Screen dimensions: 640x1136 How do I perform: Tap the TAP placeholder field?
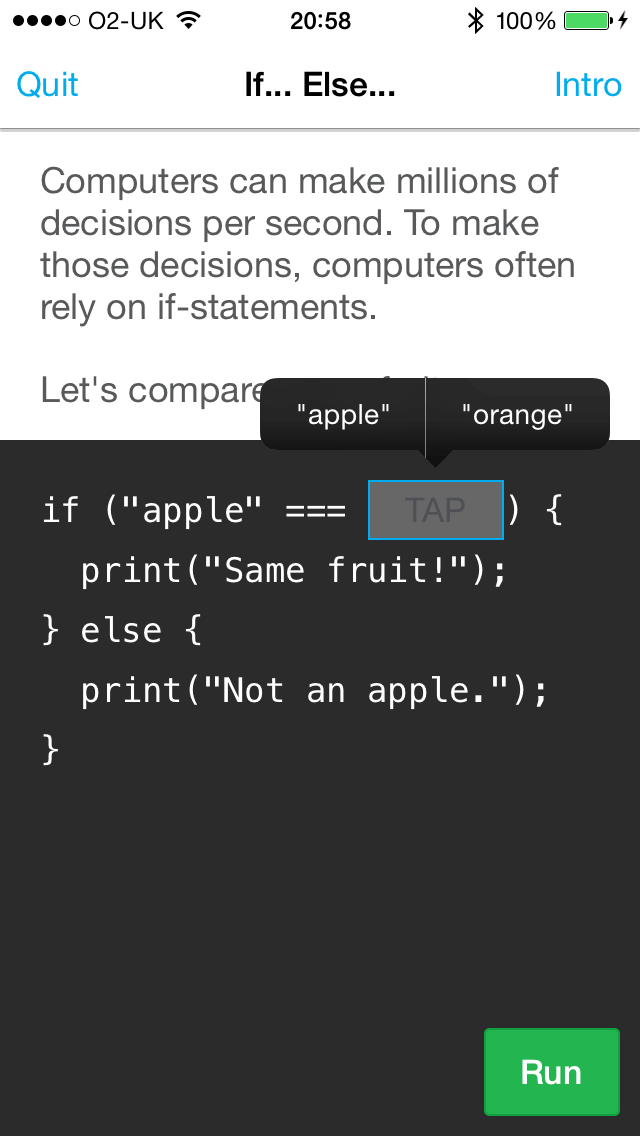click(x=436, y=510)
